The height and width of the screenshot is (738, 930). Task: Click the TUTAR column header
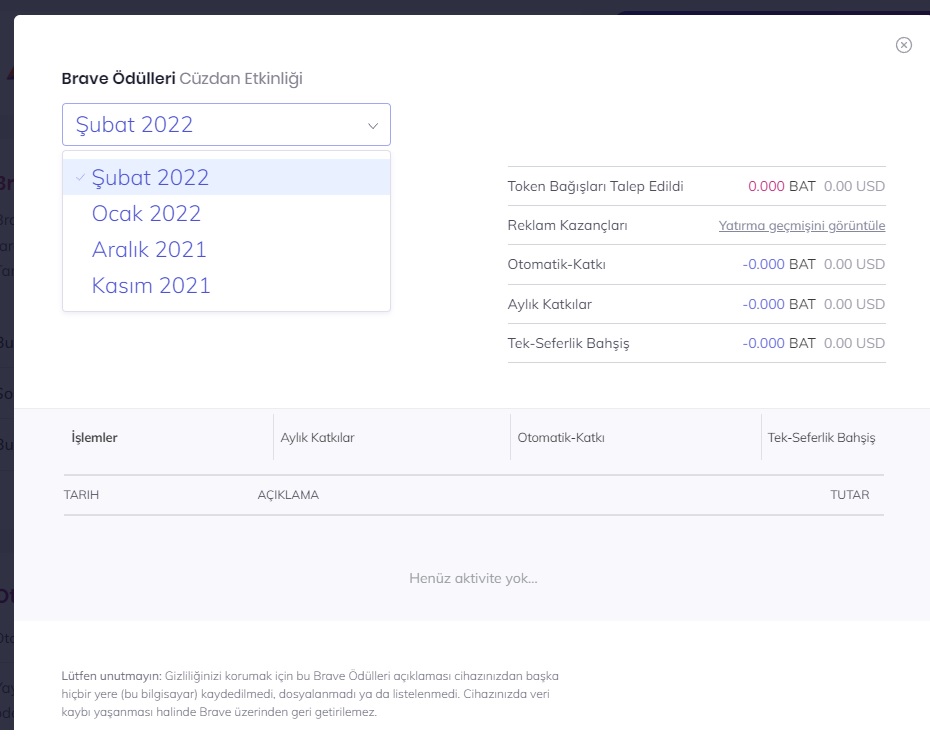(x=849, y=495)
